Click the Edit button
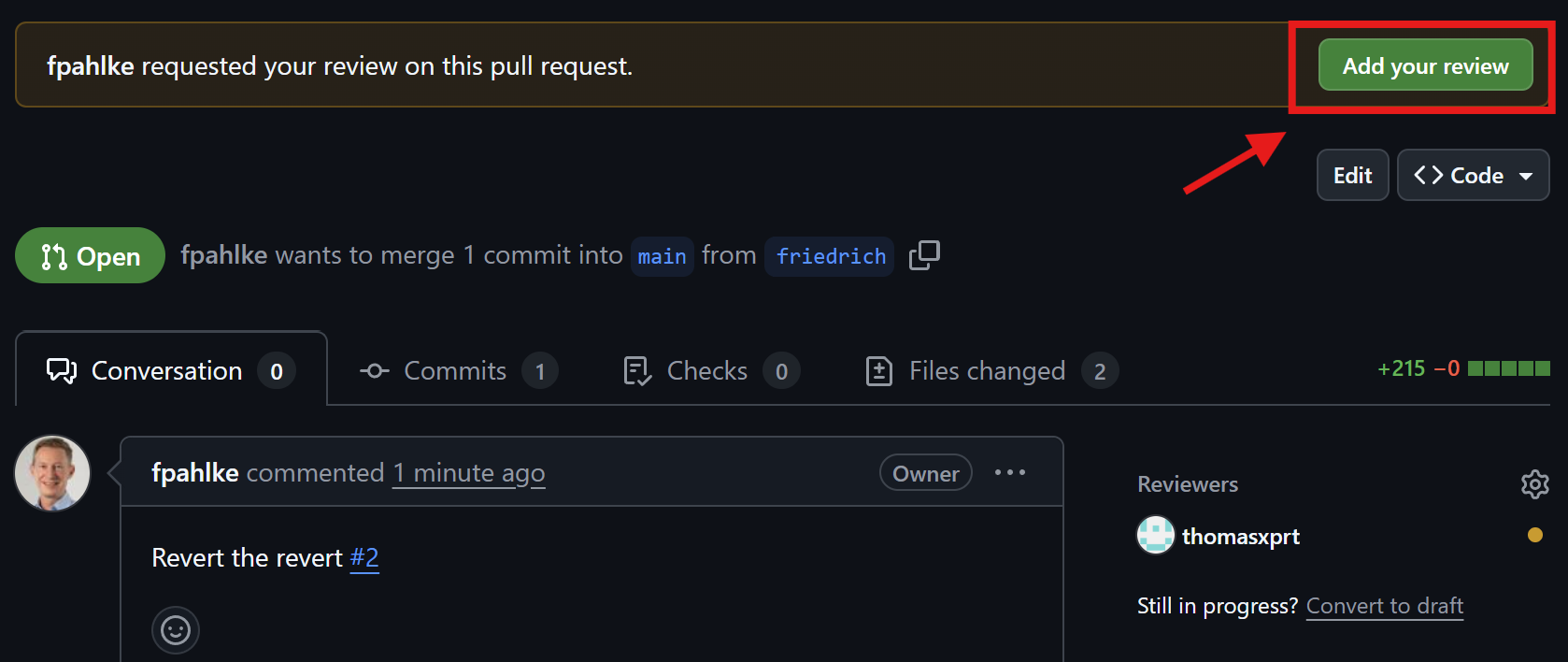This screenshot has width=1568, height=662. pos(1352,176)
